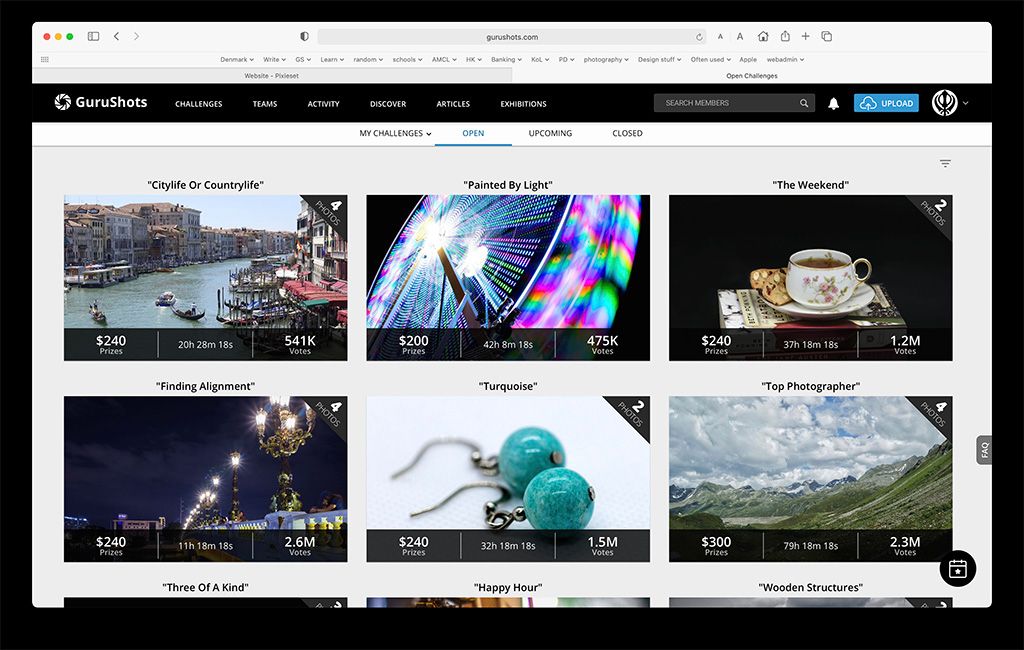Increase text size with large A

coord(740,37)
